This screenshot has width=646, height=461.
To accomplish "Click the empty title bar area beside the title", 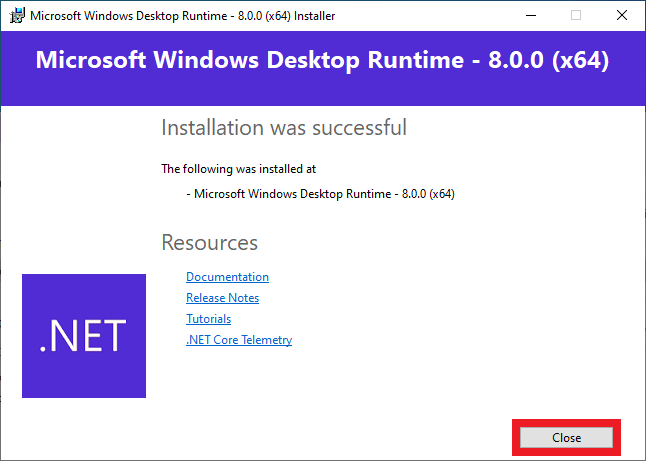I will [x=430, y=16].
